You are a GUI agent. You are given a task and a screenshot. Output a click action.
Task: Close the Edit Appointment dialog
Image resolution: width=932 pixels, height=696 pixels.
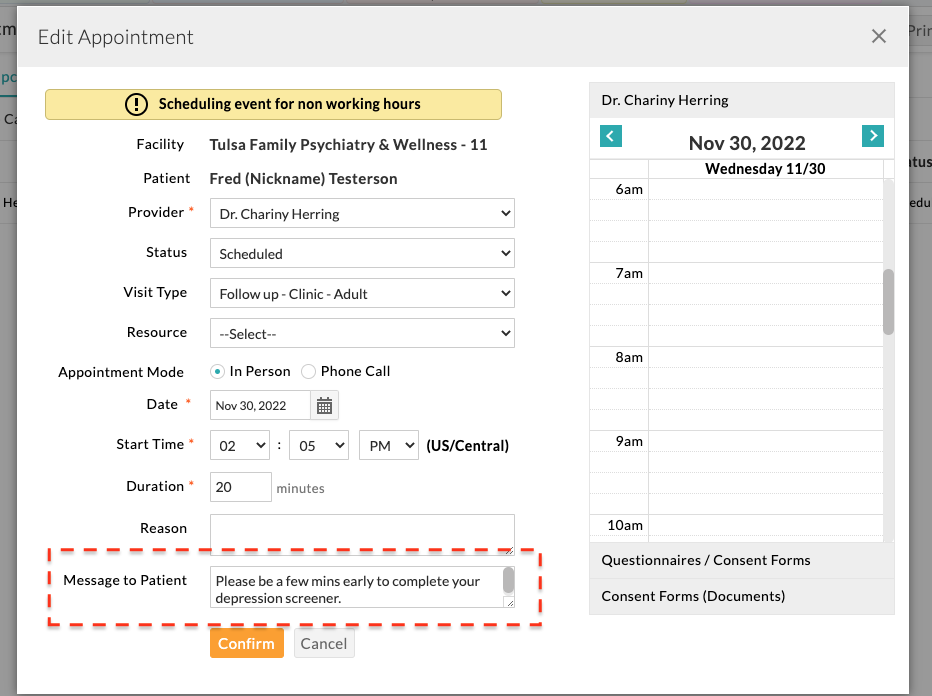pos(878,37)
